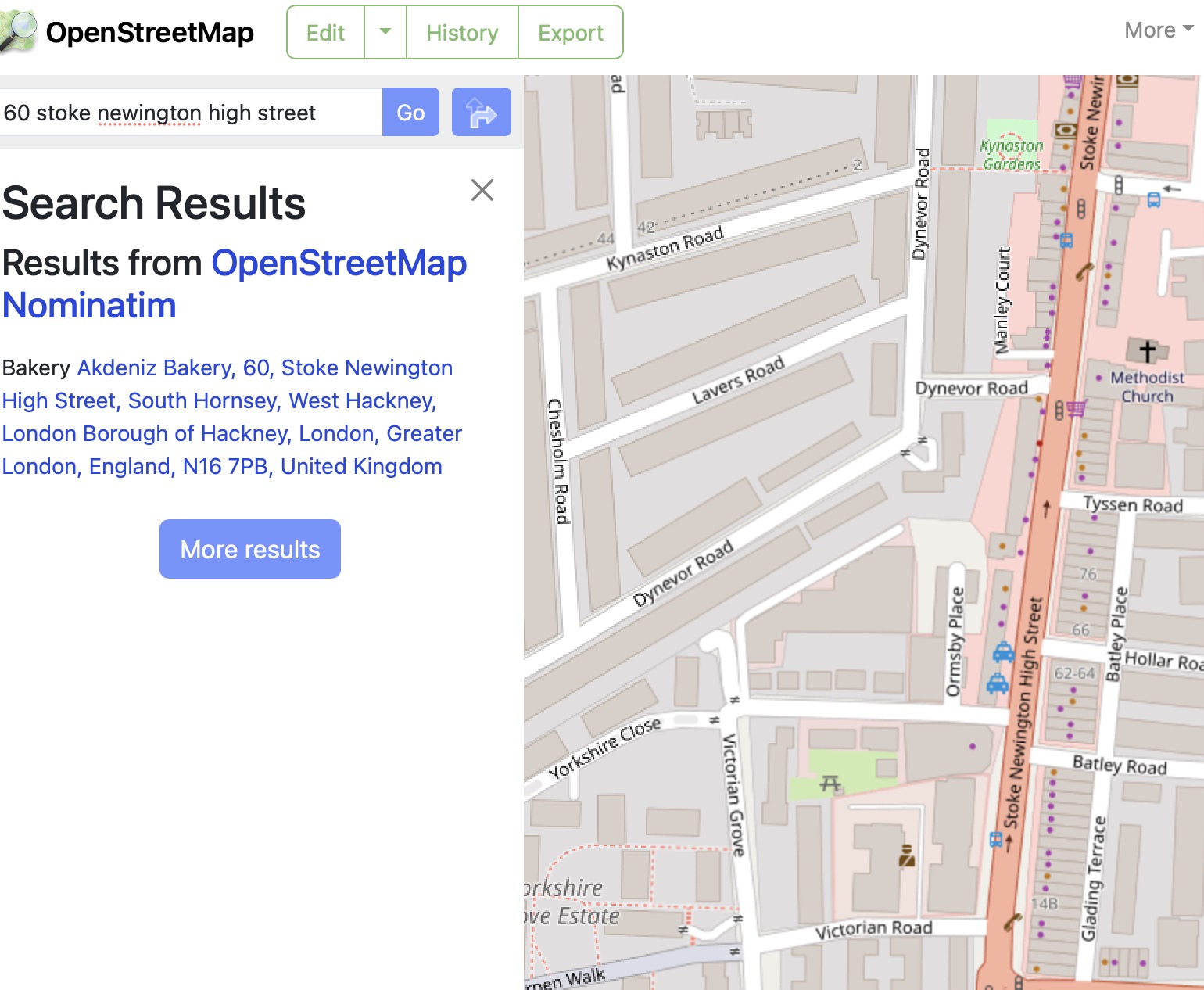Click the telephone icon near Victorian Road
The width and height of the screenshot is (1204, 990).
tap(1012, 921)
